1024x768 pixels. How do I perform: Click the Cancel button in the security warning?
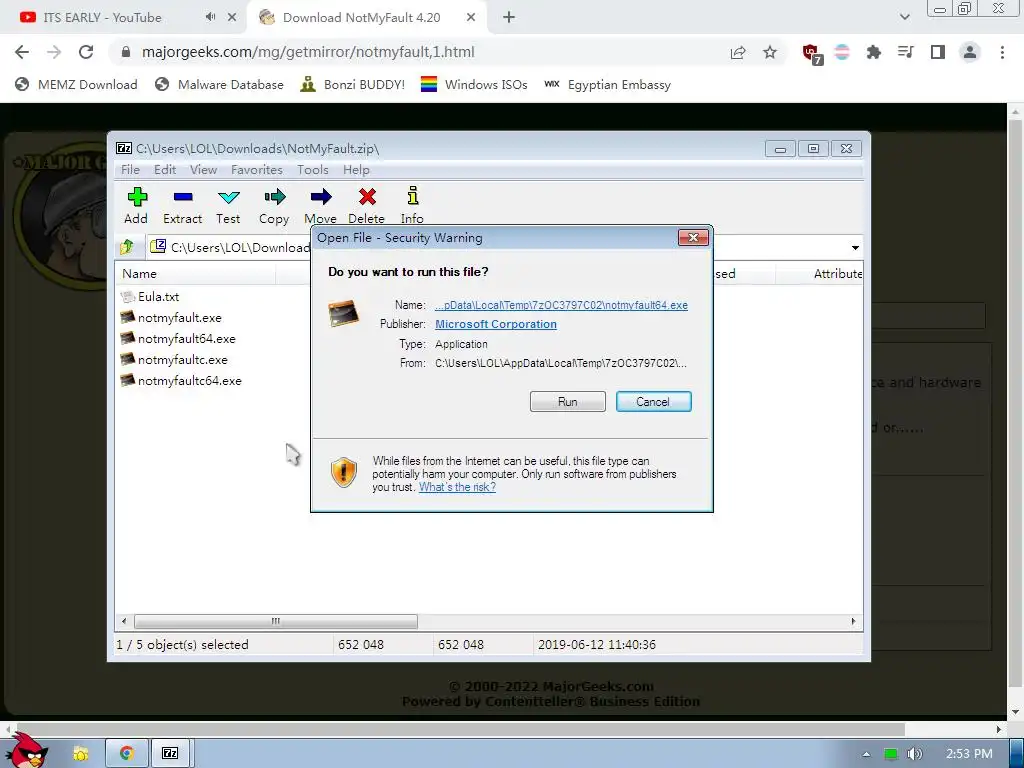(653, 402)
